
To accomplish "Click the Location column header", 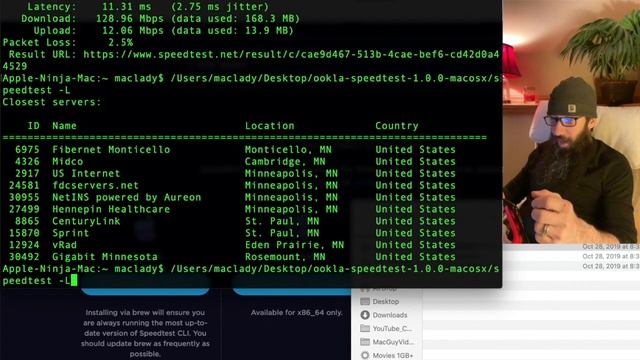I will coord(269,126).
